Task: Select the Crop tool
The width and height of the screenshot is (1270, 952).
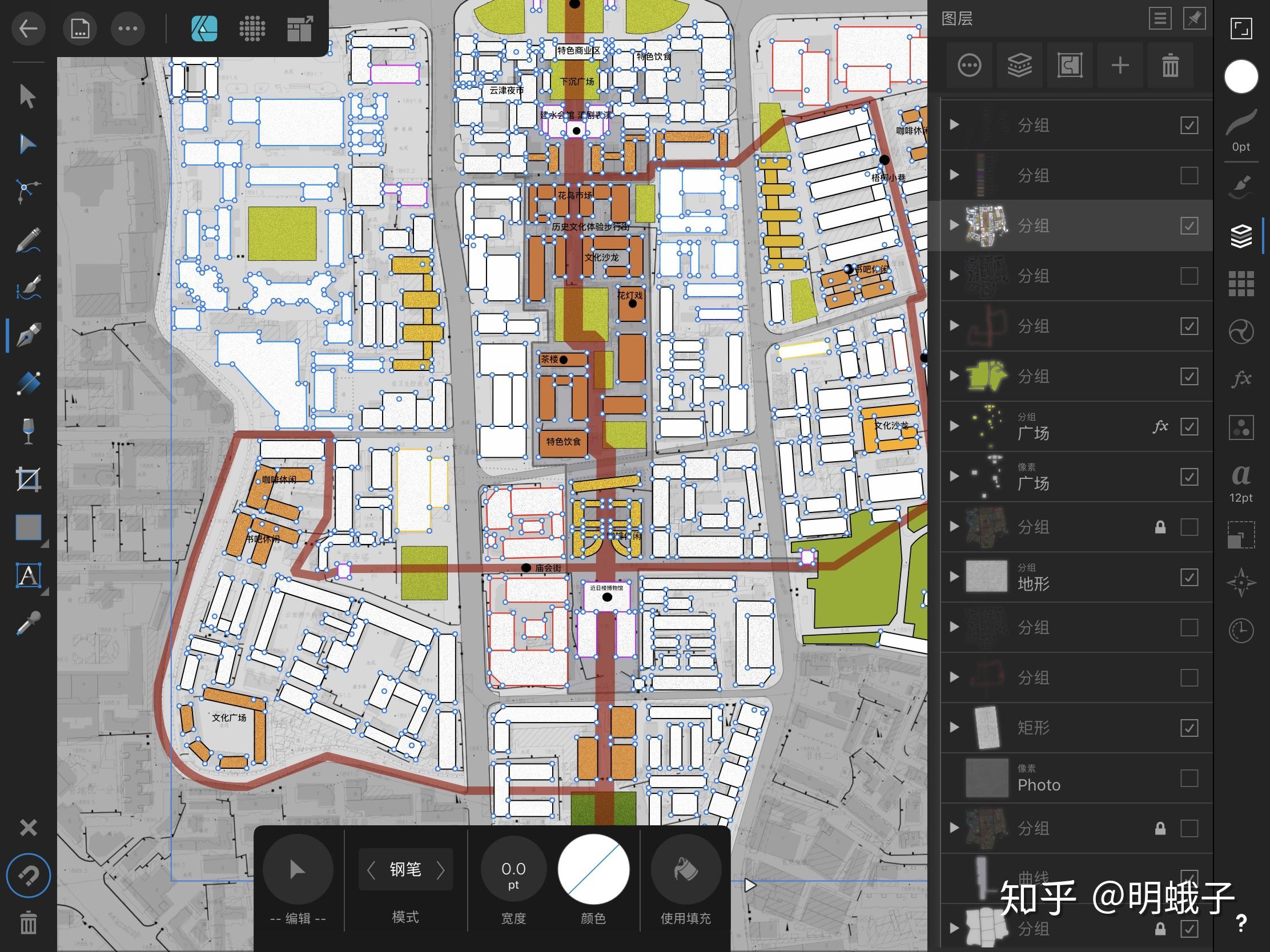Action: [x=27, y=479]
